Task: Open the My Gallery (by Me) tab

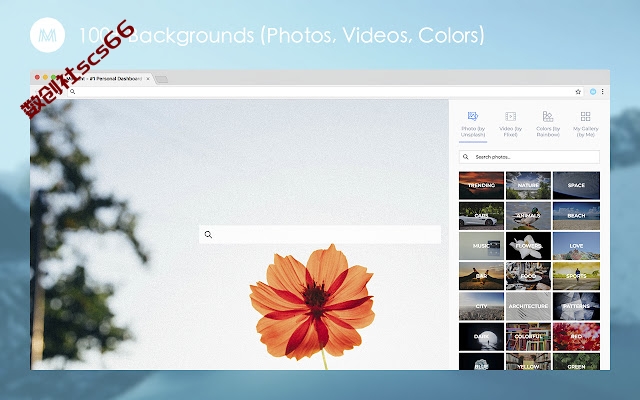Action: (585, 124)
